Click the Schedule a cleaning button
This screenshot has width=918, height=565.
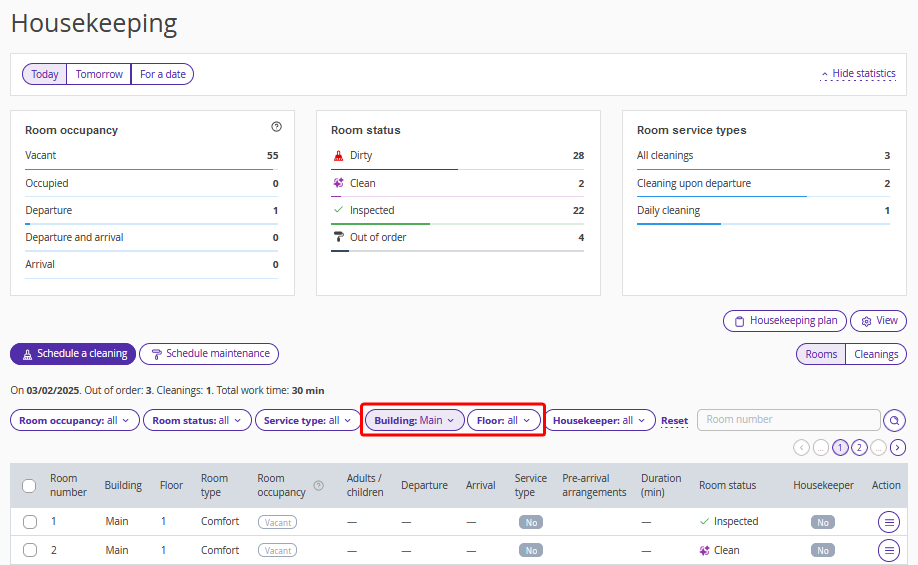point(73,354)
